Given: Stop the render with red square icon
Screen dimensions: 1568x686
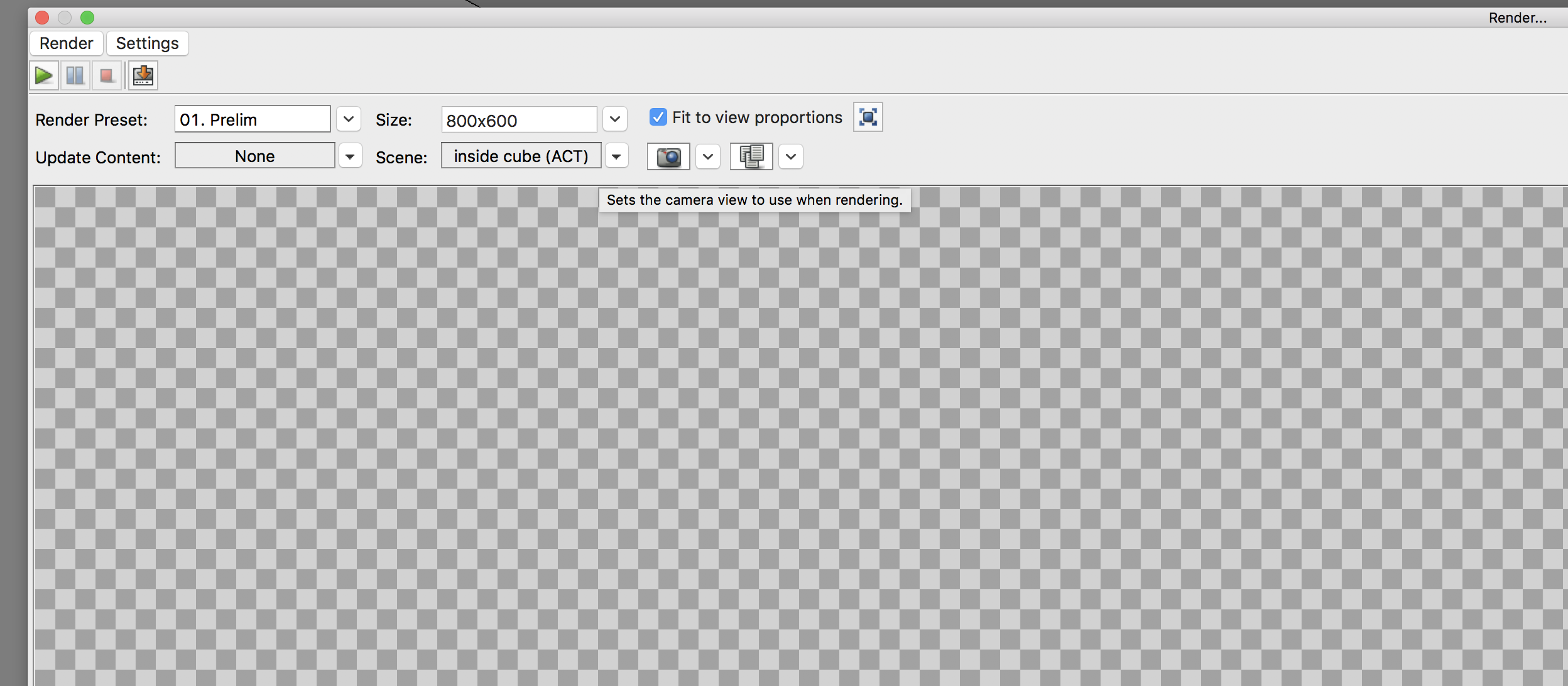Looking at the screenshot, I should [107, 76].
